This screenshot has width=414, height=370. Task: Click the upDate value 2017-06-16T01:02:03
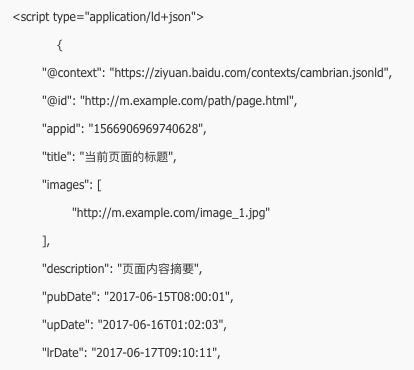(160, 325)
